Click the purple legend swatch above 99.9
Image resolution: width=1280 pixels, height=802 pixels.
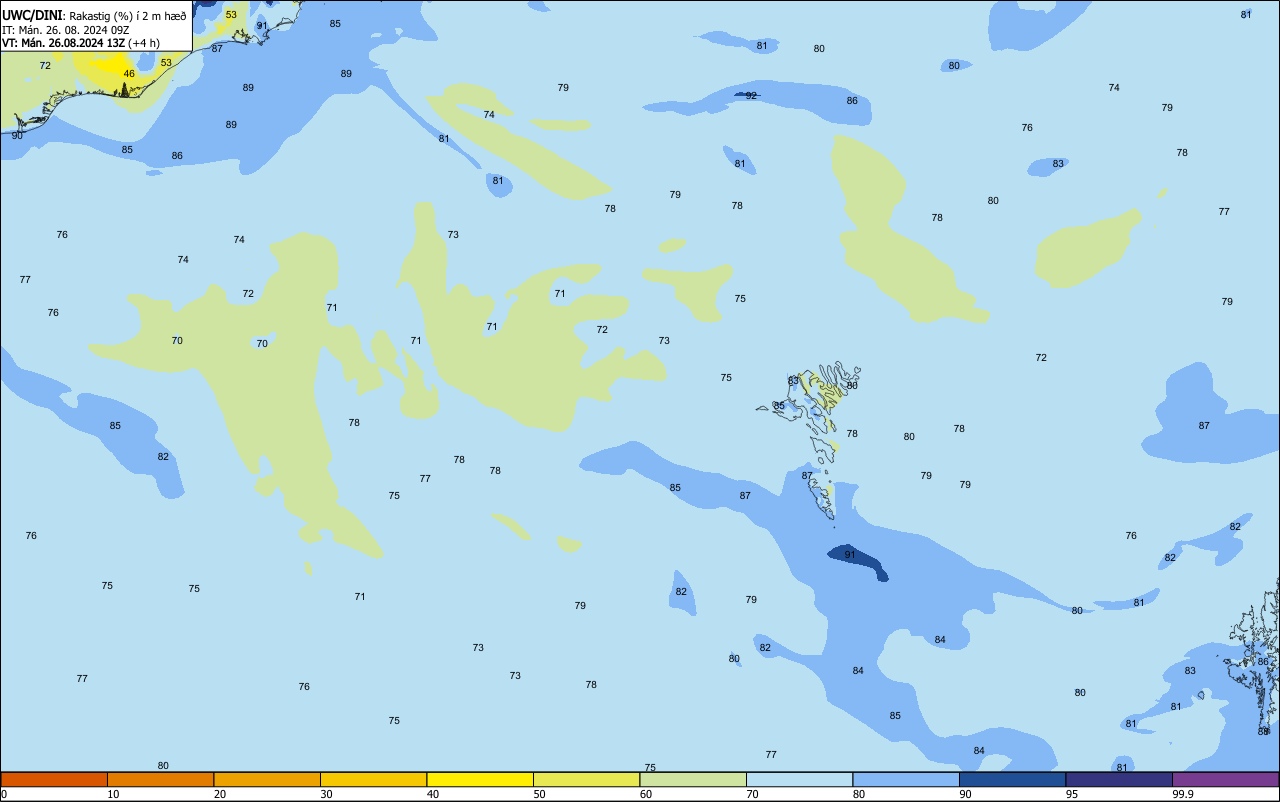pos(1225,779)
